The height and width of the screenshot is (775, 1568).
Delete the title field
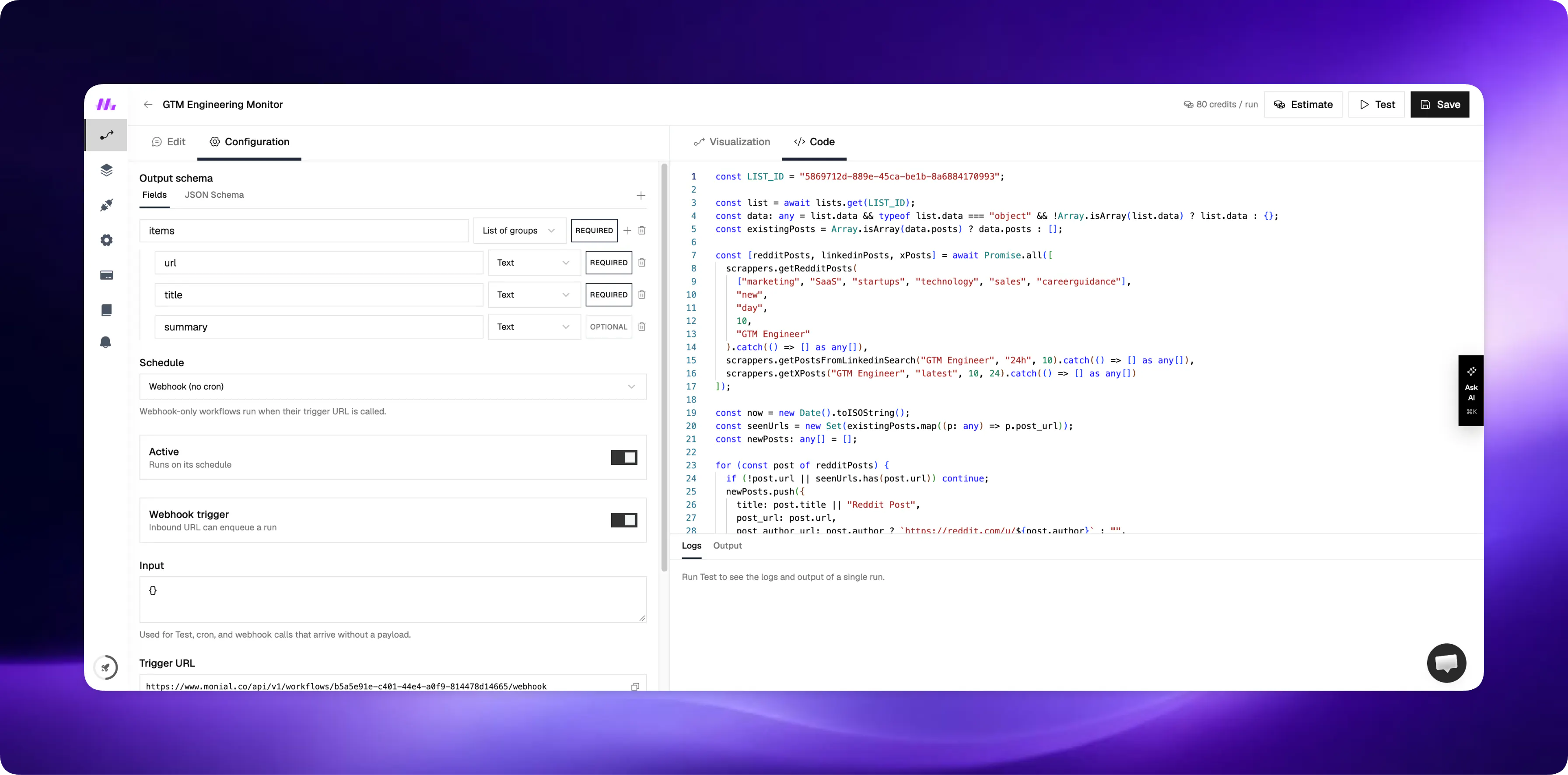641,295
